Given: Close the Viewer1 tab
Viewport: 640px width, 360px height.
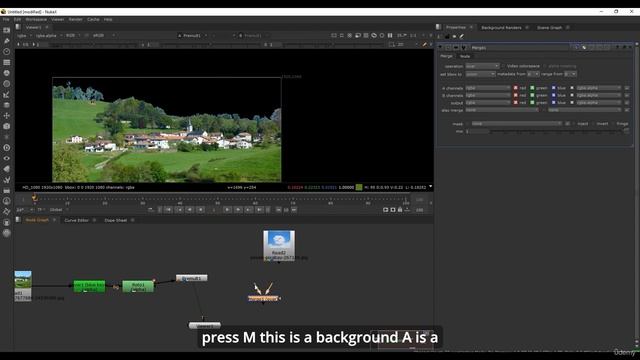Looking at the screenshot, I should point(47,27).
